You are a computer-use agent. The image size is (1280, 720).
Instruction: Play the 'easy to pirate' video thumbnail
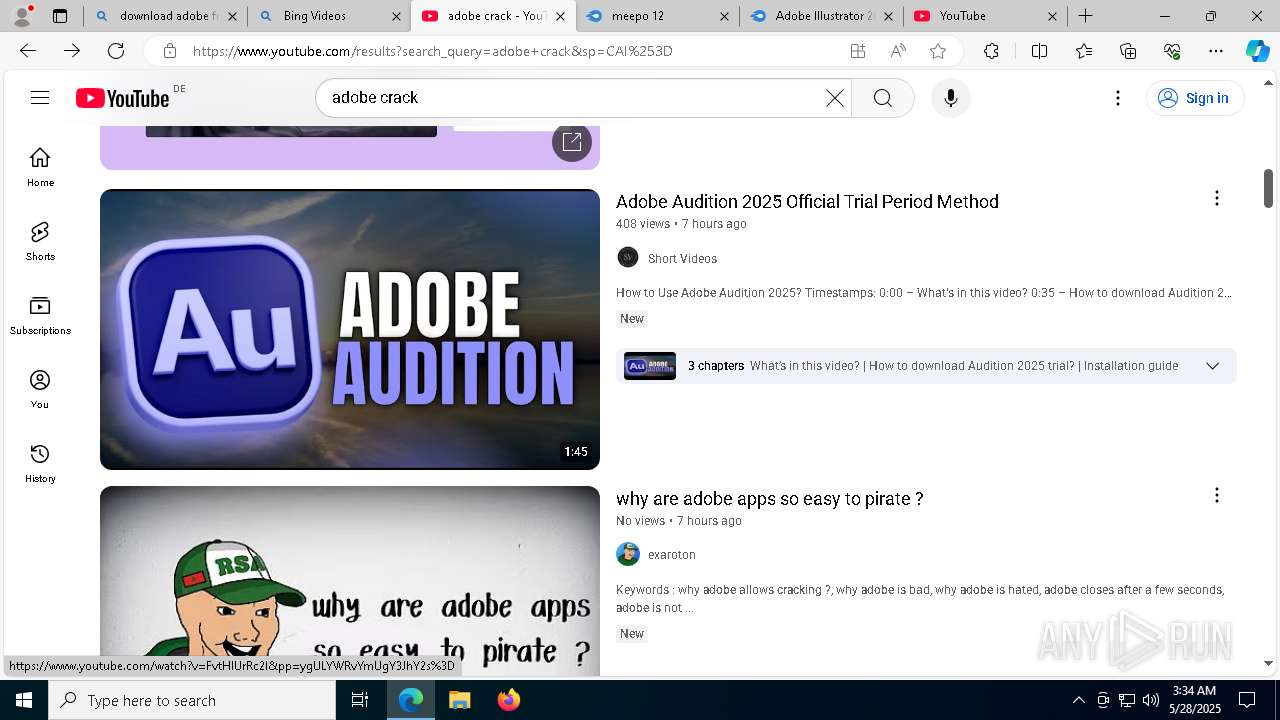350,580
